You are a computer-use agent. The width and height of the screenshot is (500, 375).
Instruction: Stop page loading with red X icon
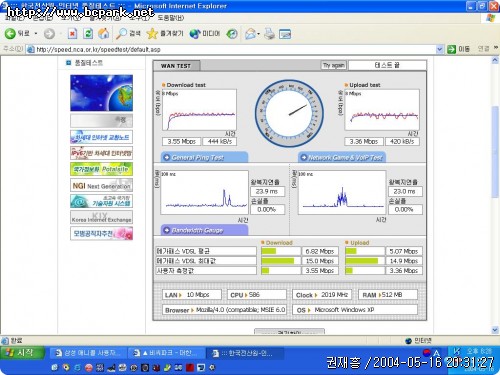72,34
